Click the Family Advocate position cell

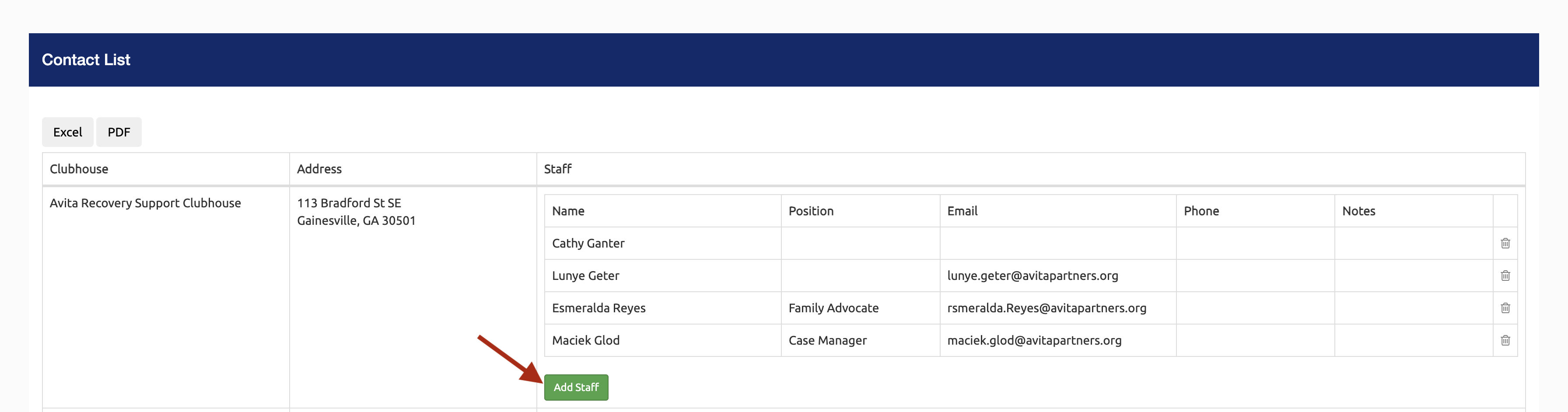(833, 308)
